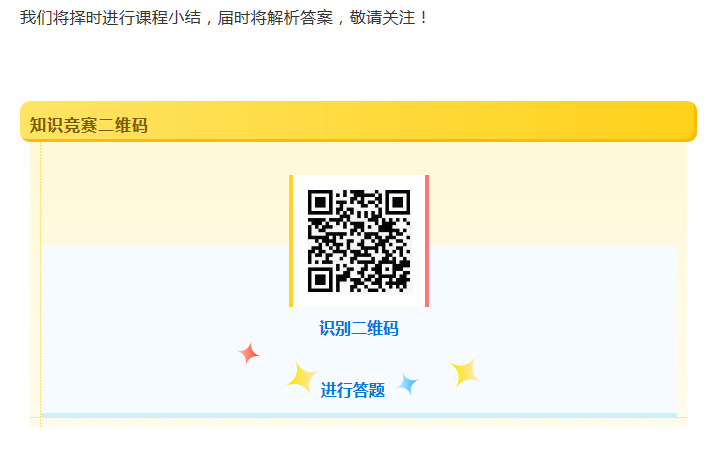Click the QR code image
Image resolution: width=724 pixels, height=452 pixels.
(359, 241)
